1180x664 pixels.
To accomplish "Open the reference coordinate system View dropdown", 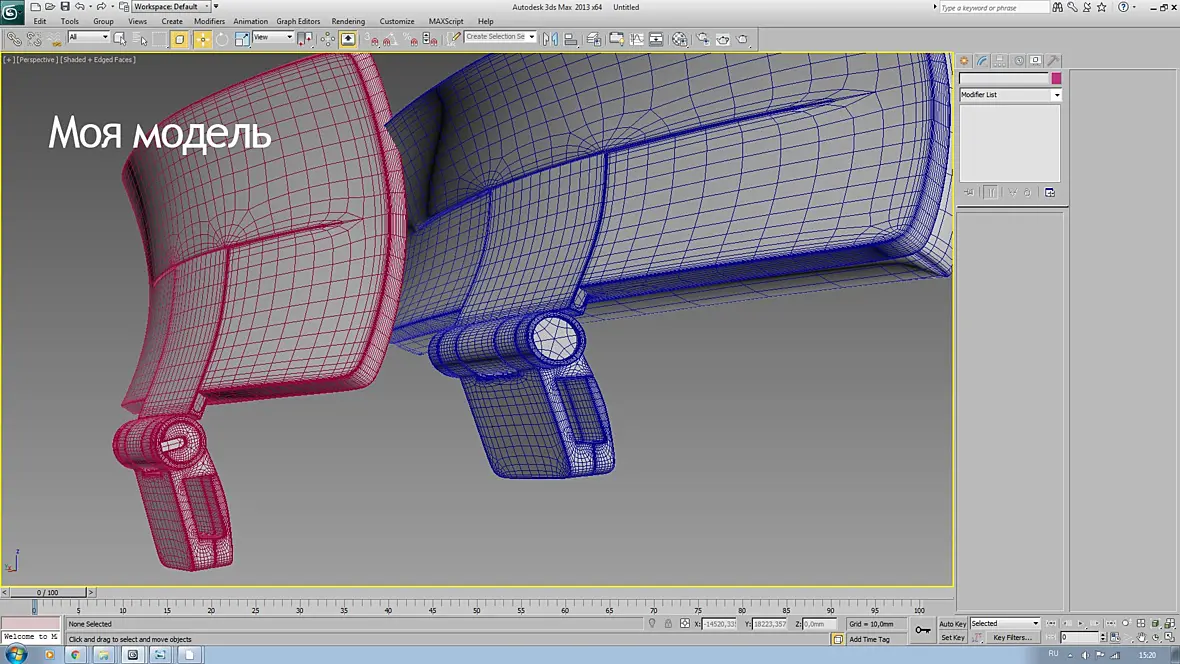I will pyautogui.click(x=273, y=37).
